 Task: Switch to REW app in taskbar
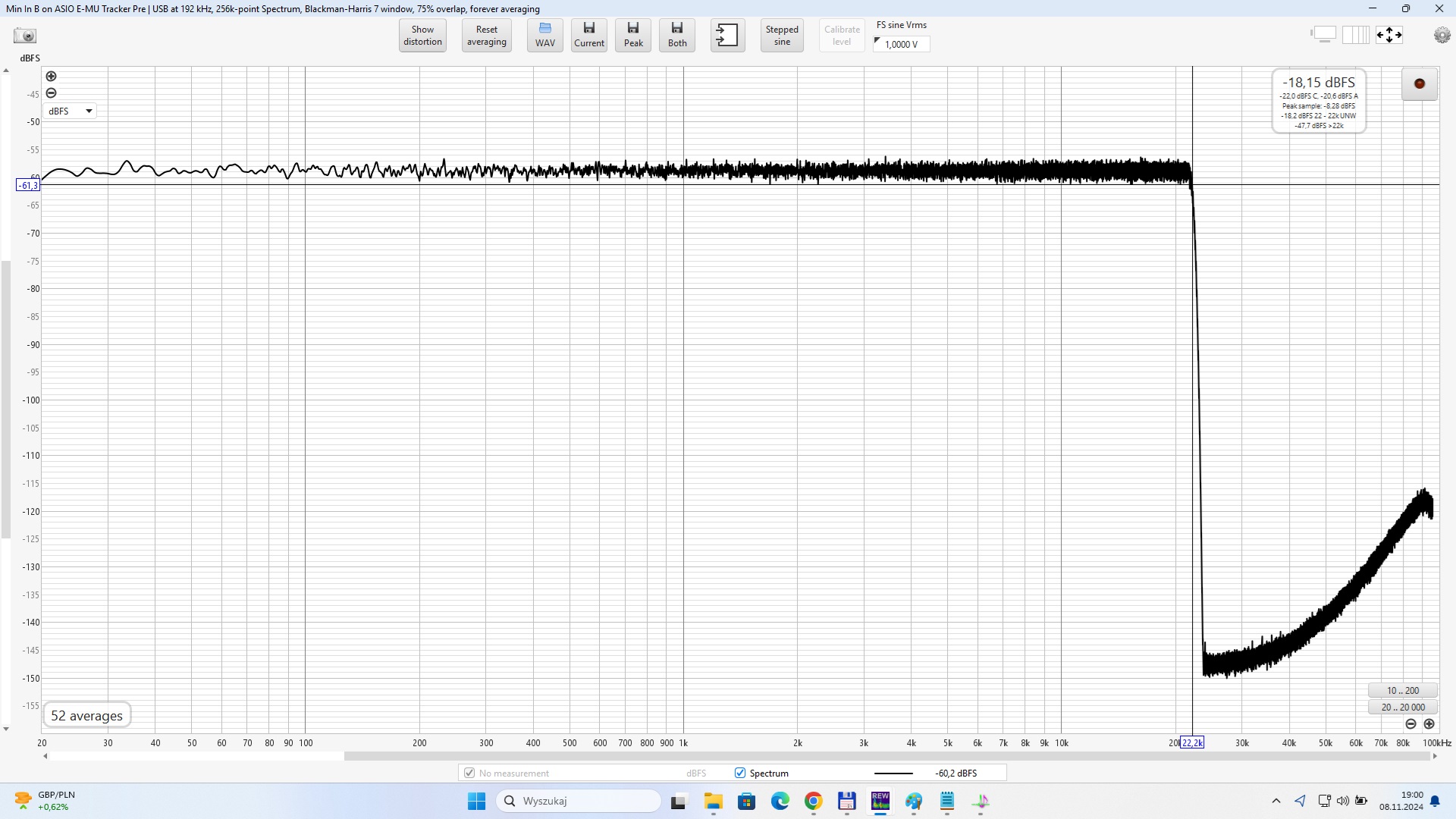tap(880, 801)
